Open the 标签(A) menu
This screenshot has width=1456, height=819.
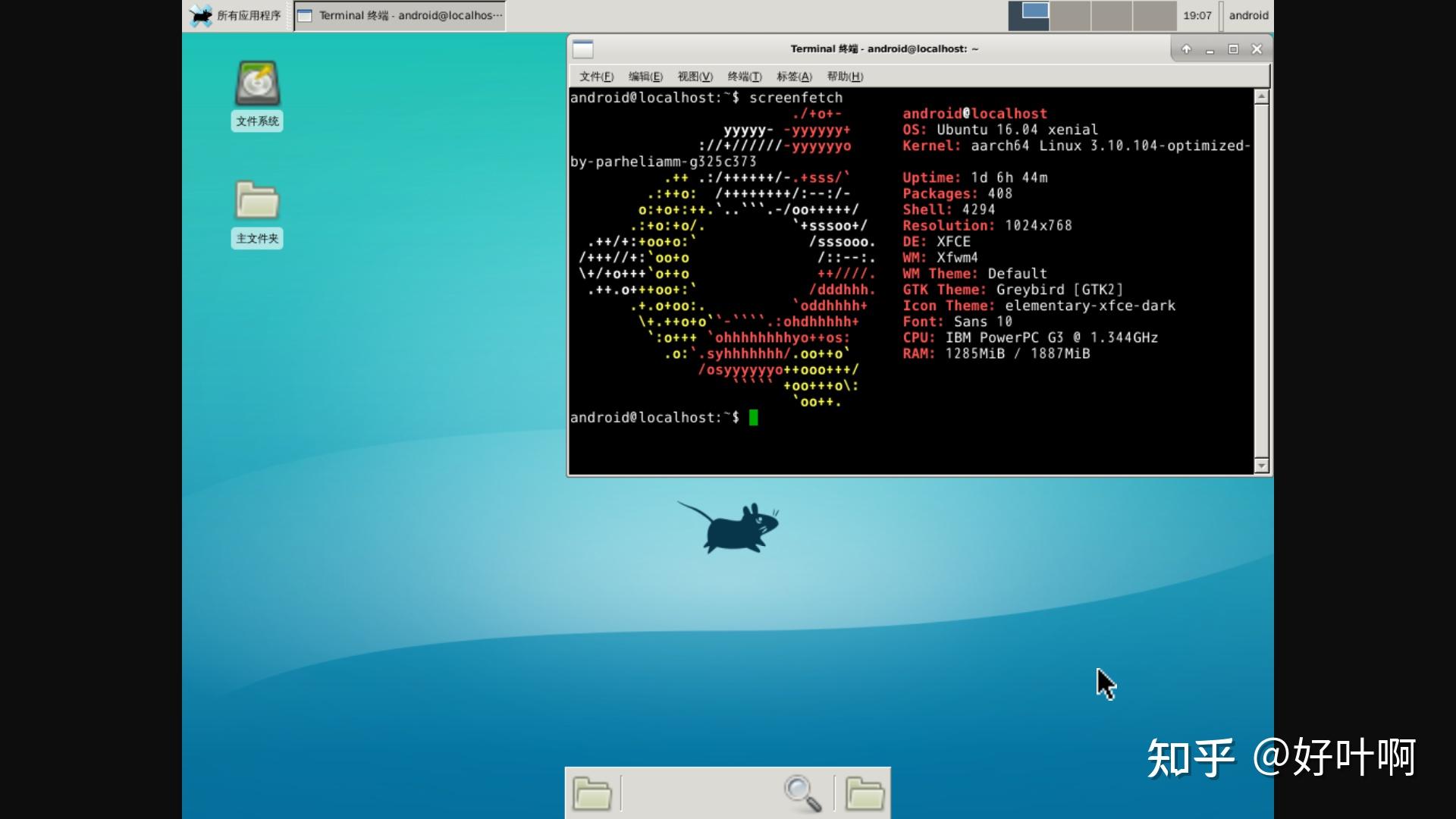[795, 76]
